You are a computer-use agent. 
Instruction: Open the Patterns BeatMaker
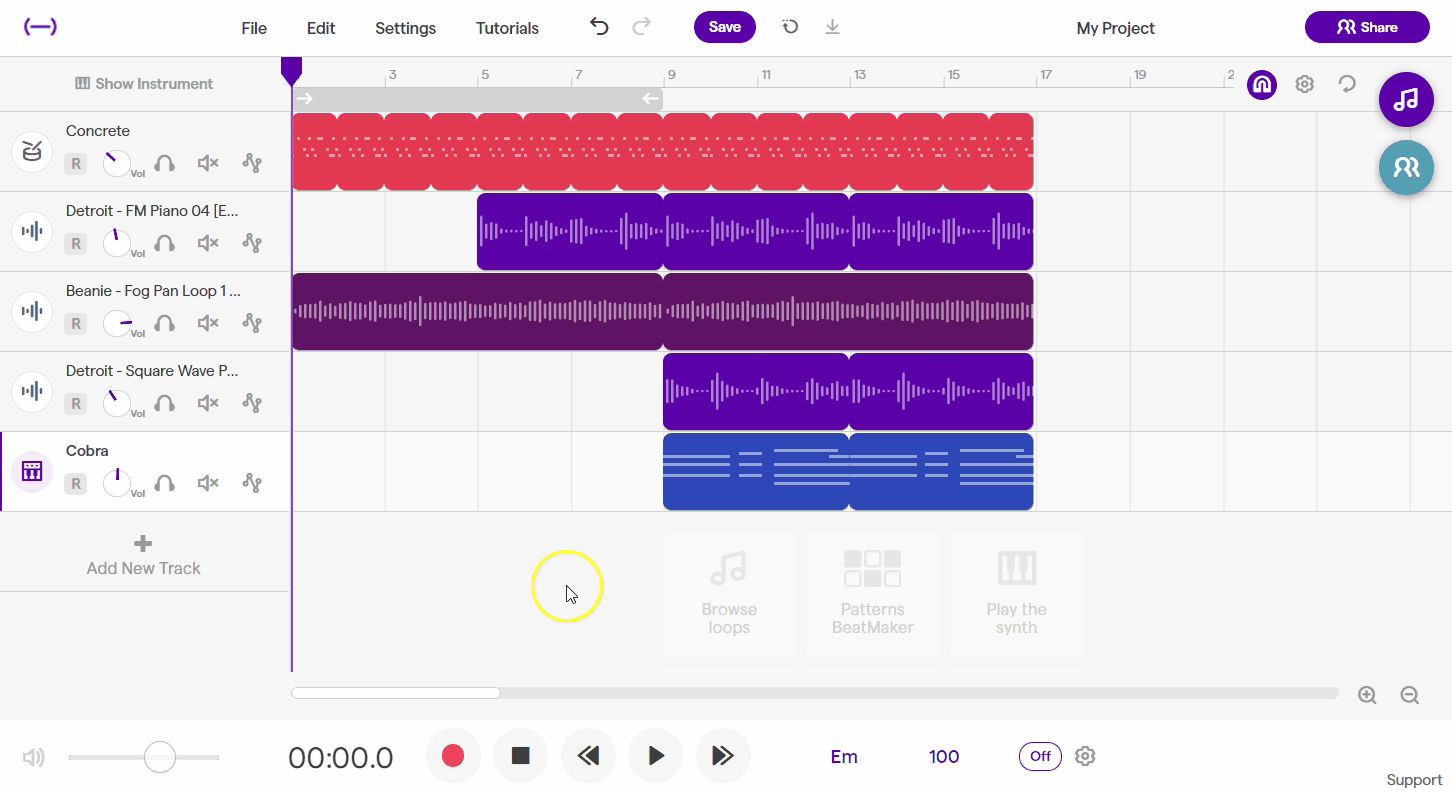point(872,592)
